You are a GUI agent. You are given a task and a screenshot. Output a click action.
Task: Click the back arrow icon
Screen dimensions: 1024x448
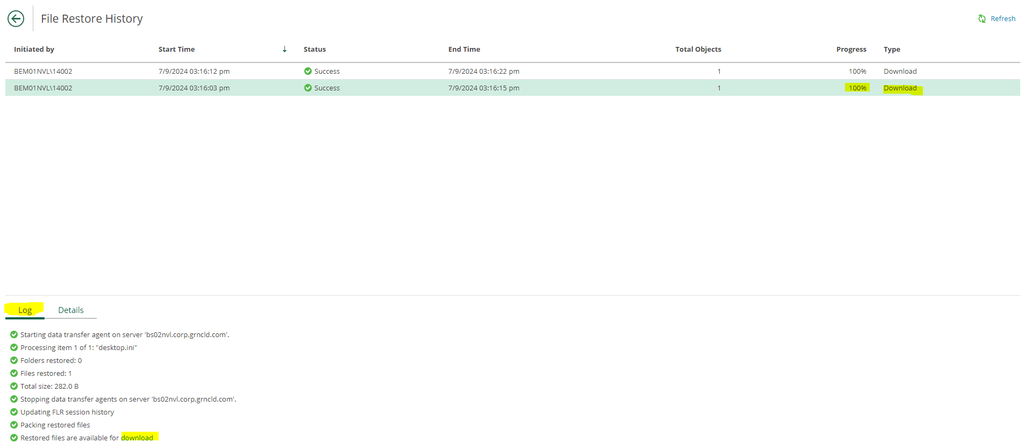coord(16,18)
